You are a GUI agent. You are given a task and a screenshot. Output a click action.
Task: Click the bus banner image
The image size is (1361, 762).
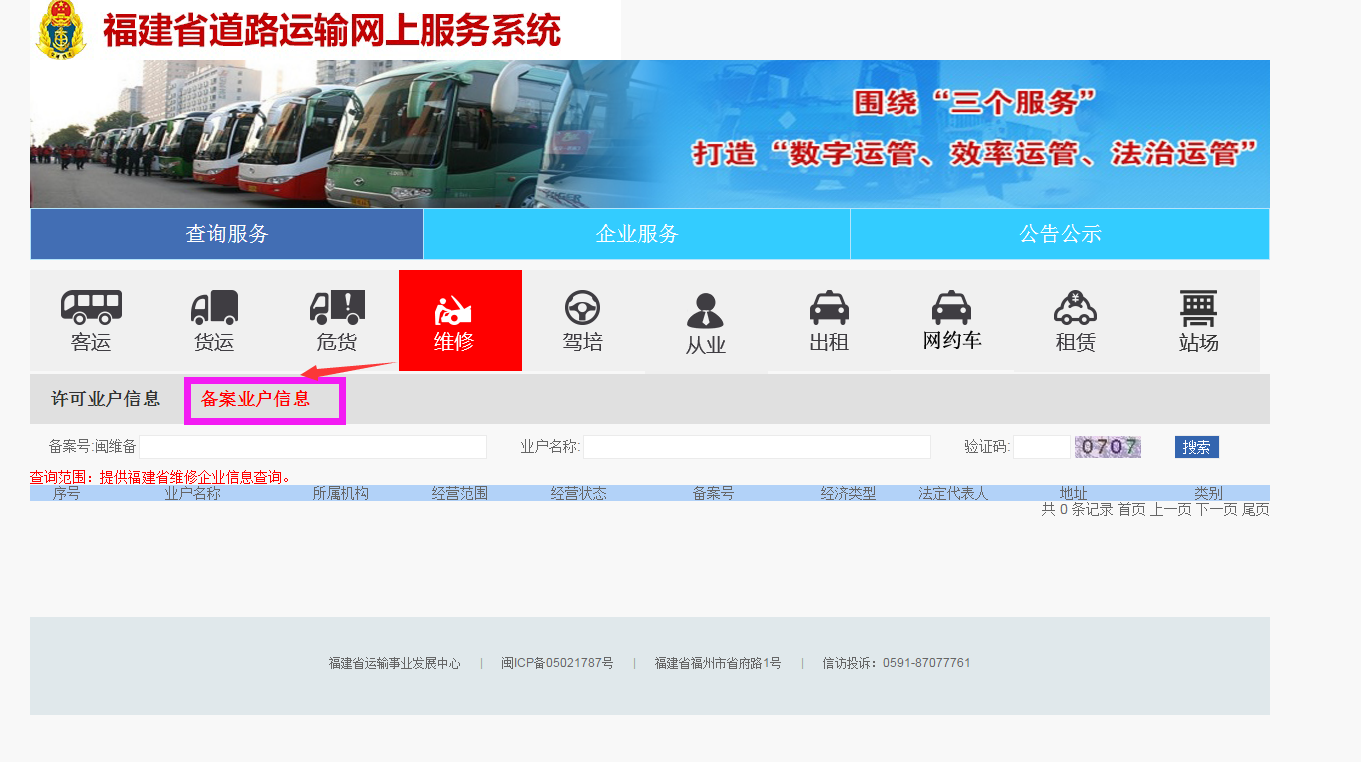coord(650,134)
